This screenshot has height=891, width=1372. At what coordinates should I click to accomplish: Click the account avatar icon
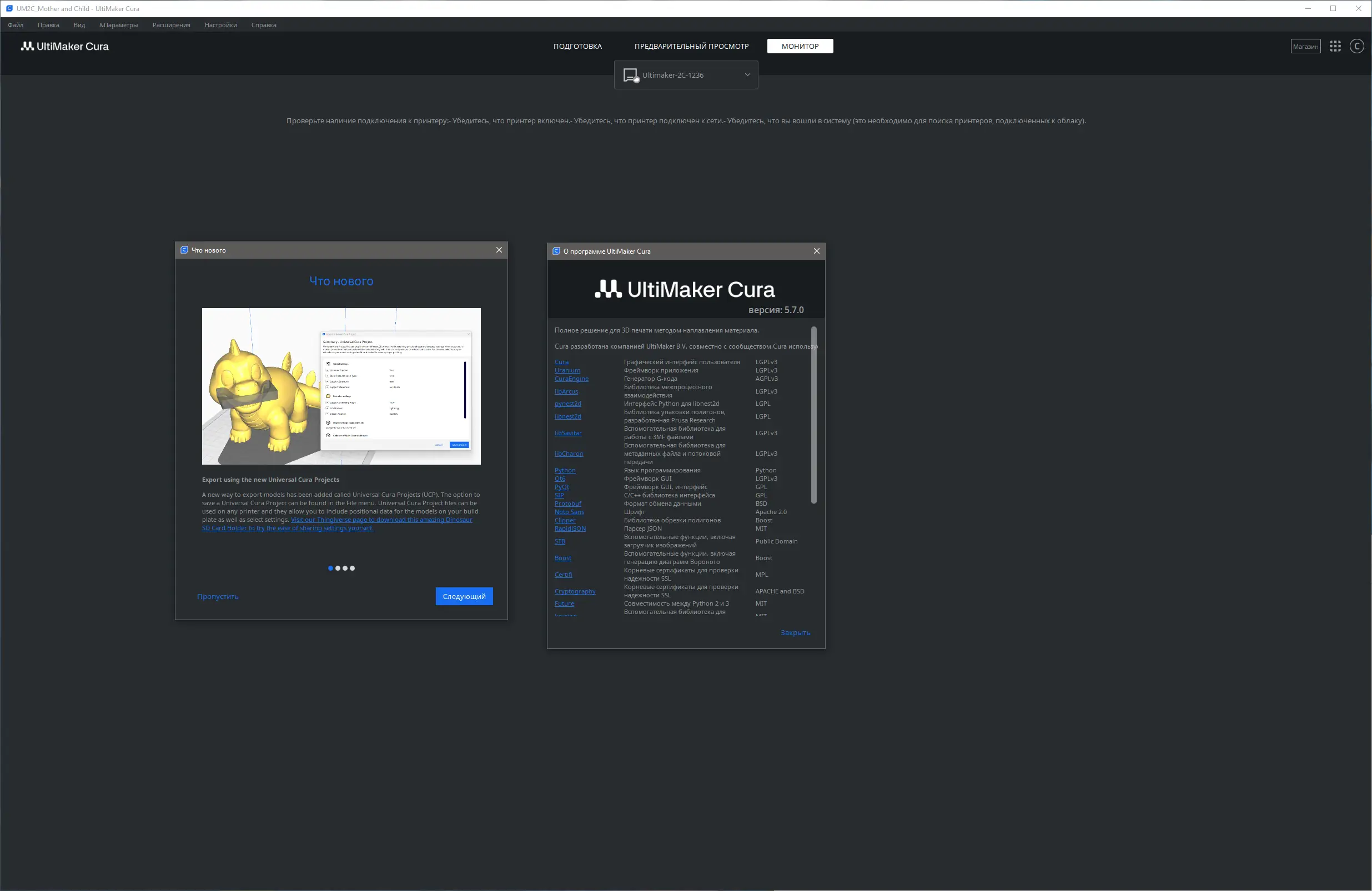(x=1356, y=47)
